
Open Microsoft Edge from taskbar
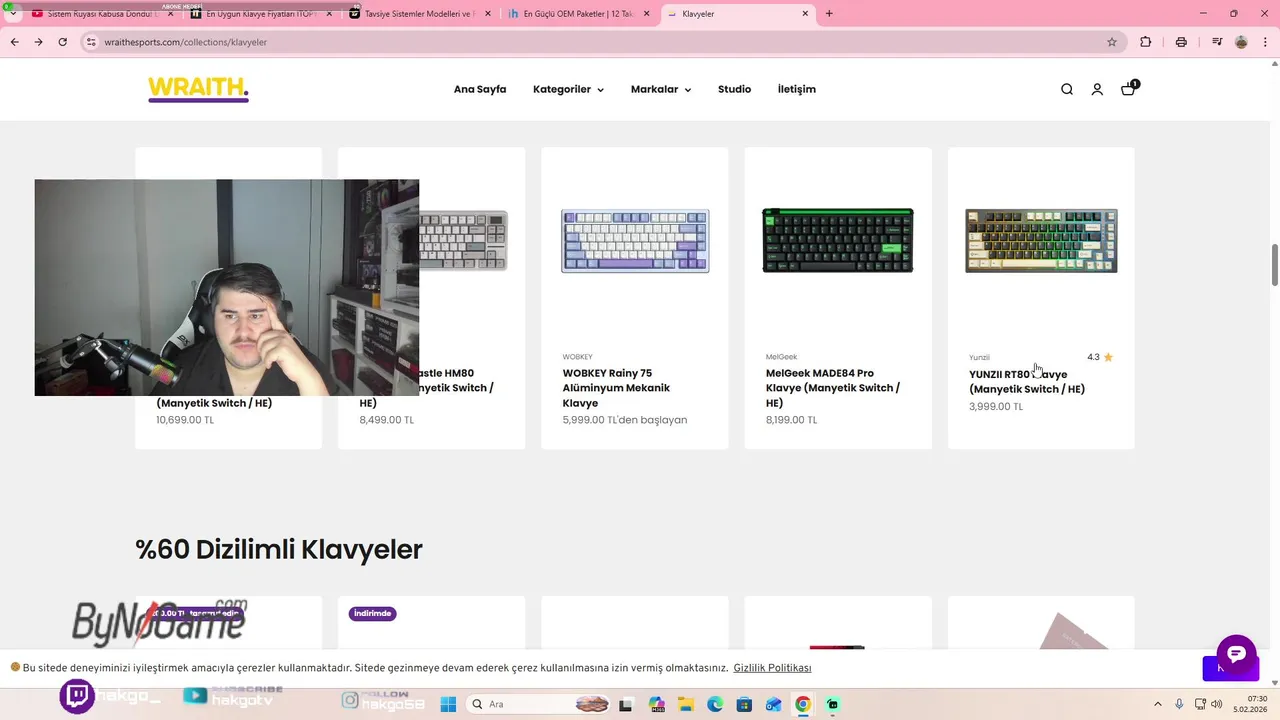tap(715, 704)
